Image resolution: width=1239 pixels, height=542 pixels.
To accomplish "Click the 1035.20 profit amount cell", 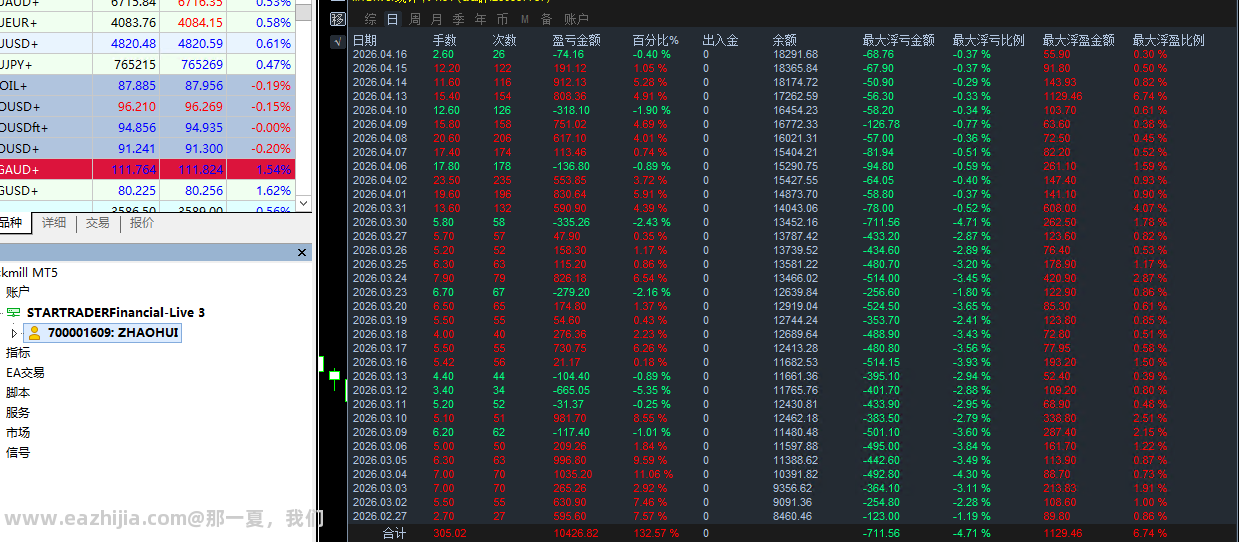I will 572,474.
